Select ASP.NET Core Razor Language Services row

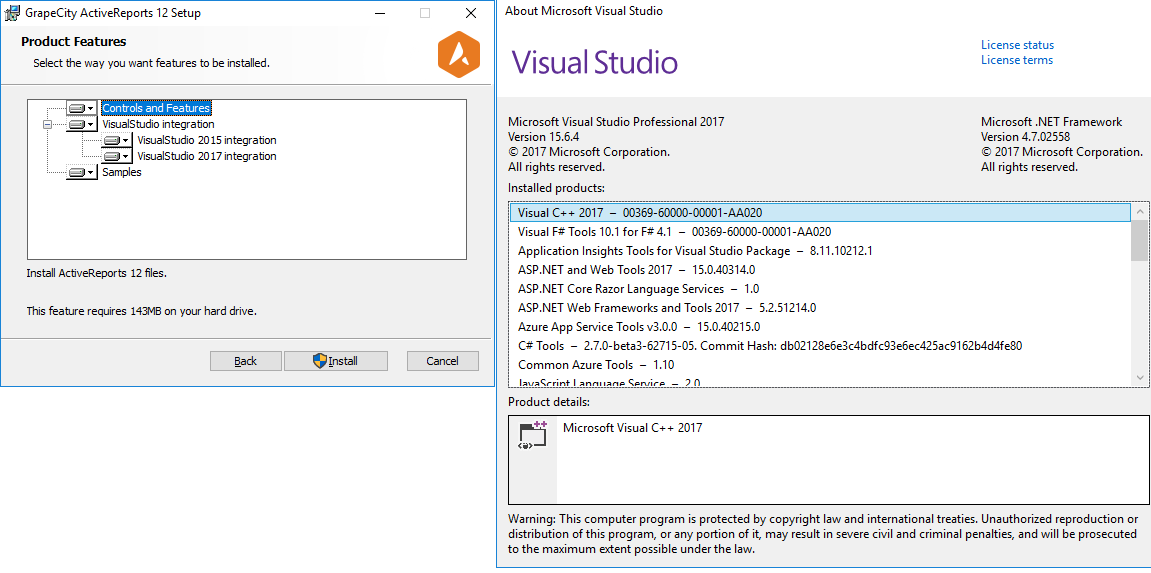pyautogui.click(x=819, y=289)
